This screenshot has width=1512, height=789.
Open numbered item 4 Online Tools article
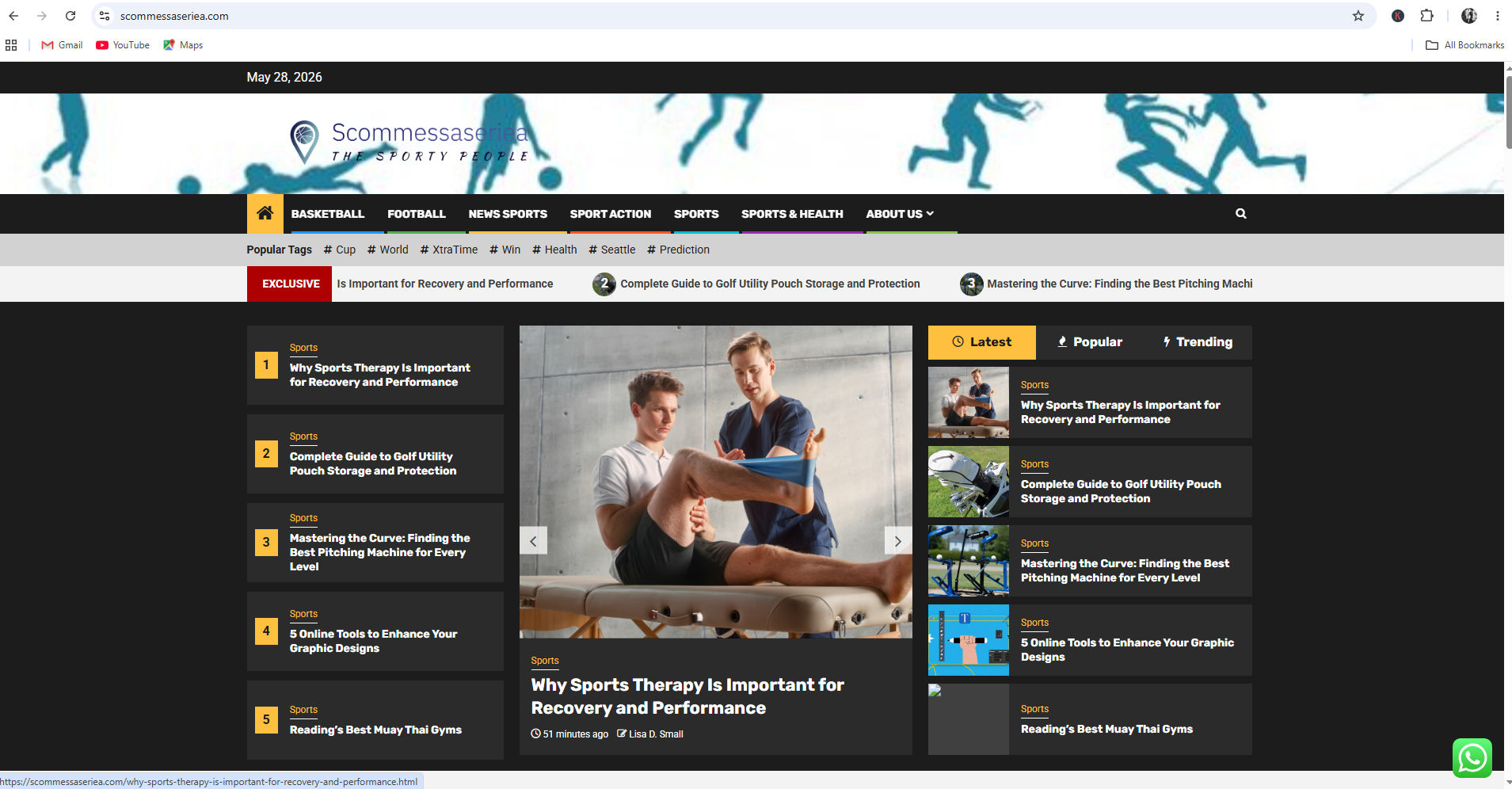coord(373,641)
